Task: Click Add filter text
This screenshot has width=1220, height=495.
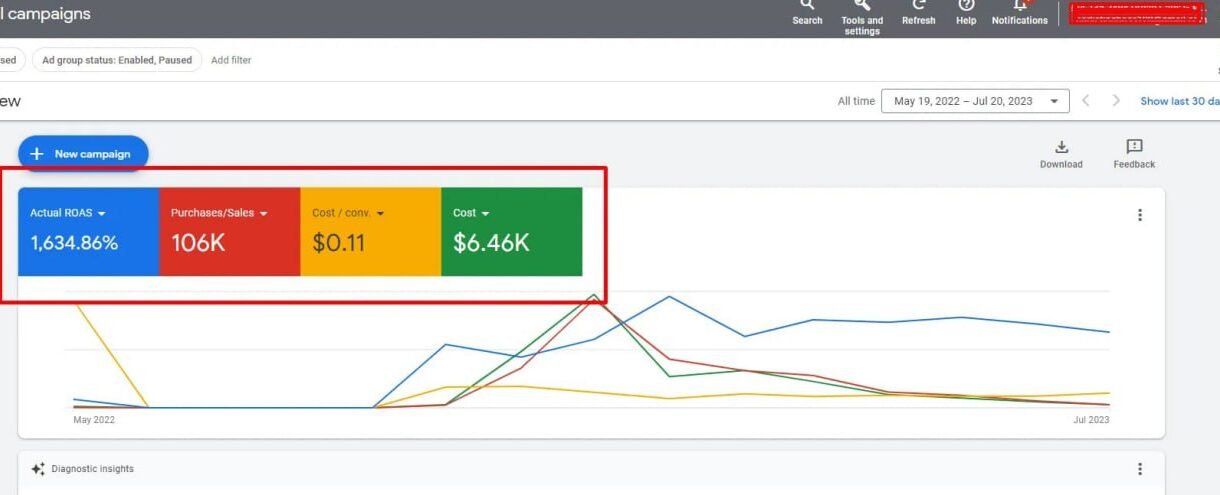Action: (x=231, y=60)
